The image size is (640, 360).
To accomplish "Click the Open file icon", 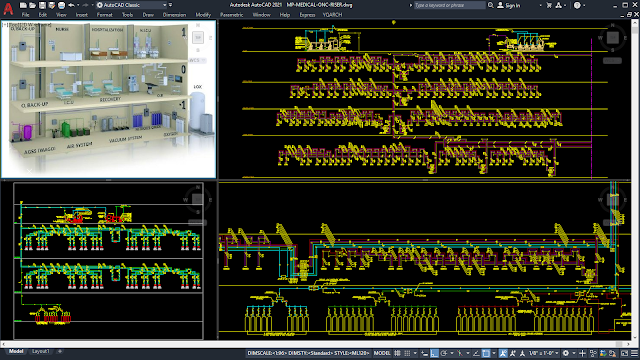I will [x=33, y=5].
